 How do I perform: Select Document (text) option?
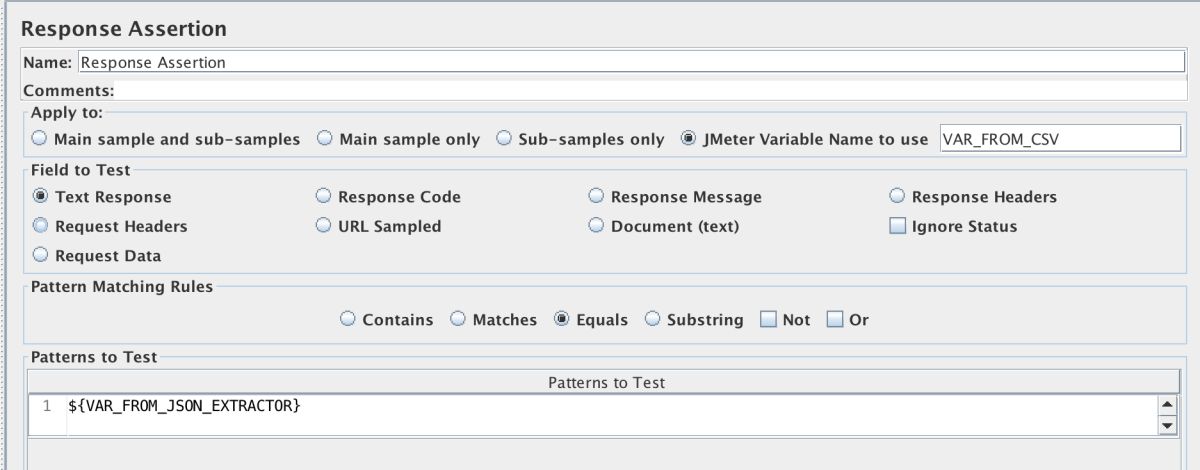[596, 226]
